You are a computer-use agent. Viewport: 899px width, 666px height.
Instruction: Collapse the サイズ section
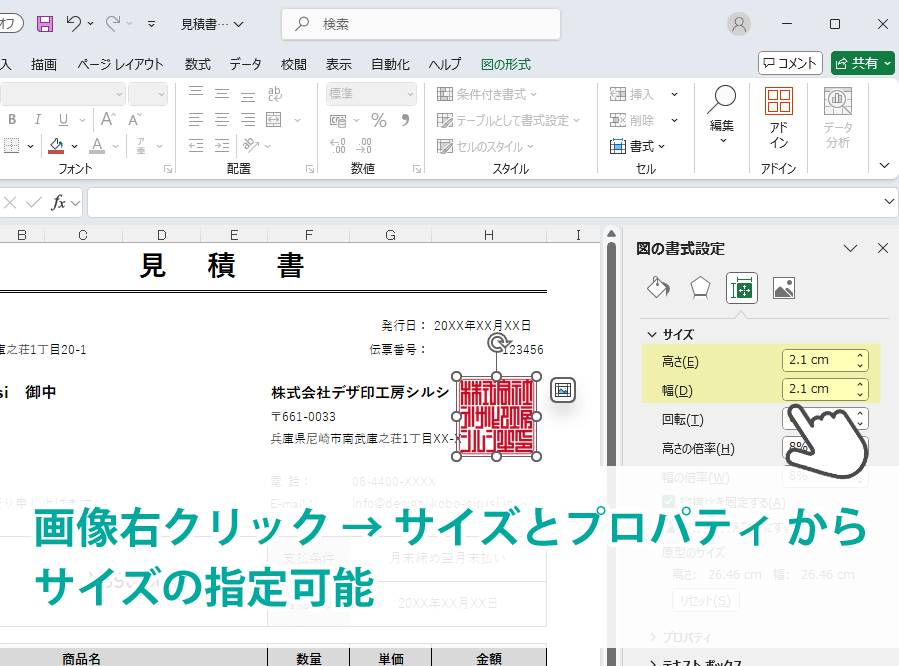tap(652, 334)
